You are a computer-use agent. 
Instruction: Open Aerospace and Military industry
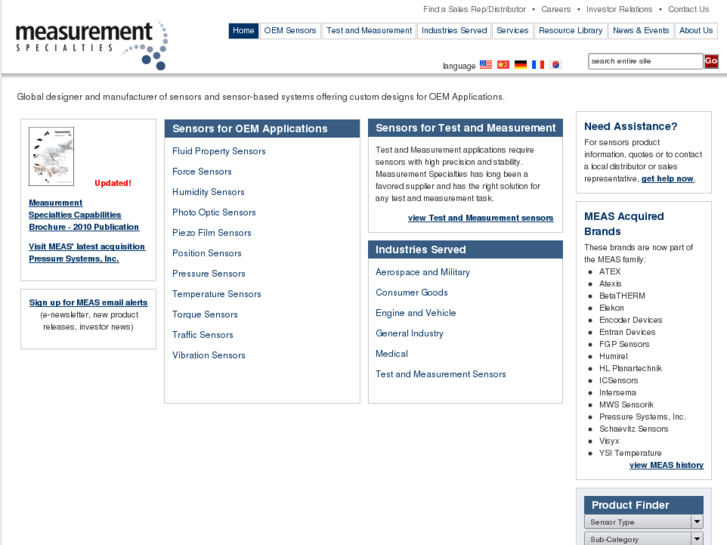(422, 272)
